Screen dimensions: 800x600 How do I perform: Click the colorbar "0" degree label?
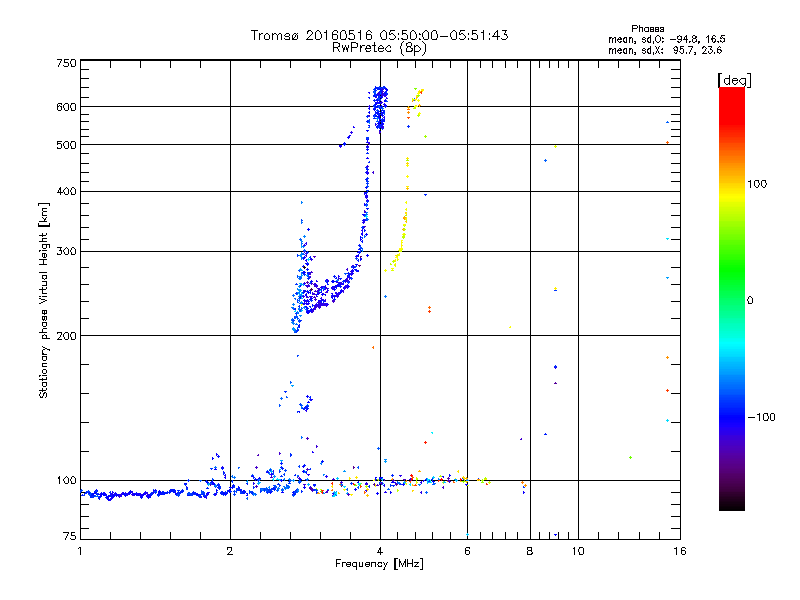coord(750,301)
